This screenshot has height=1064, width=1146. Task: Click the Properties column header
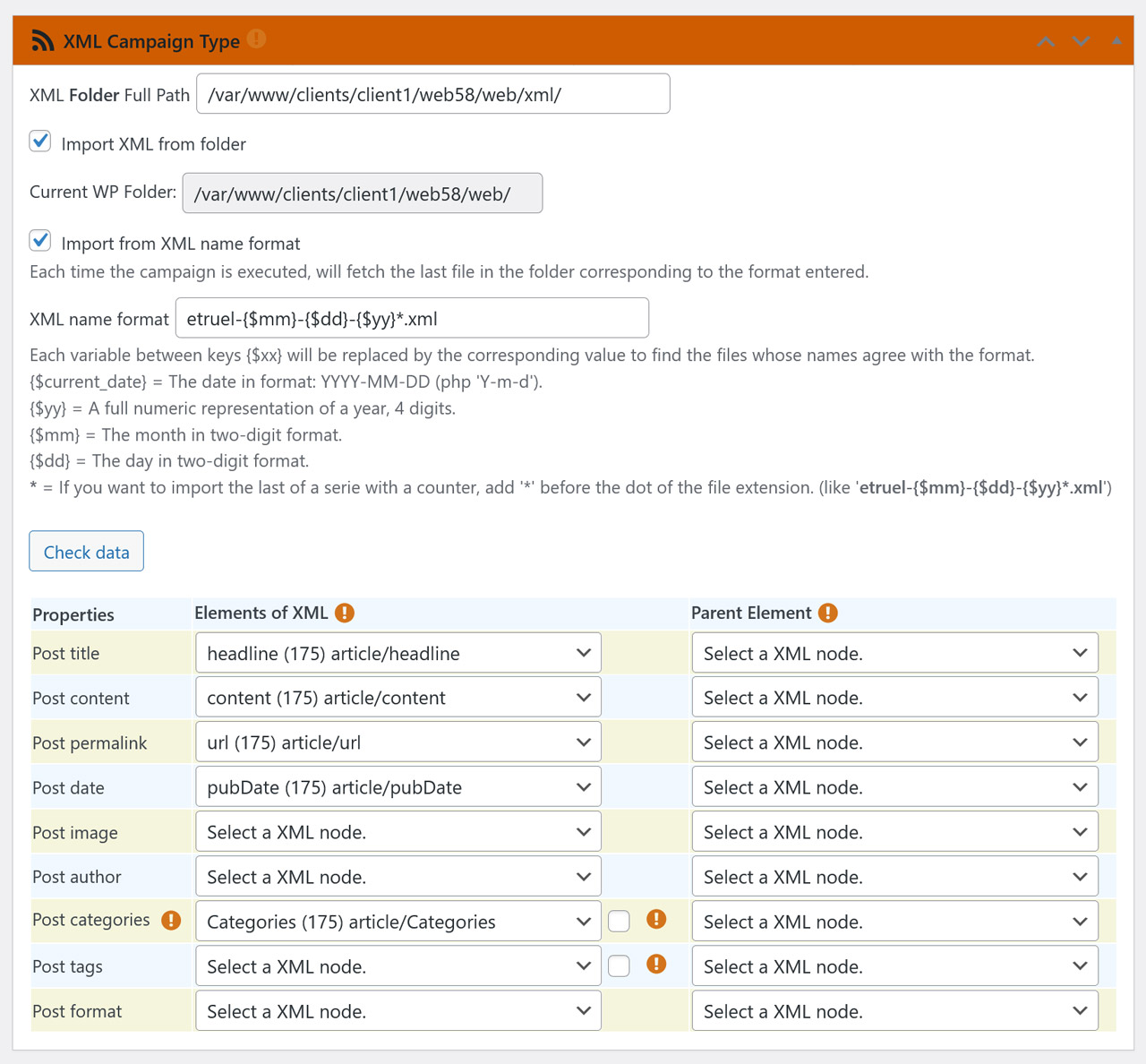73,614
